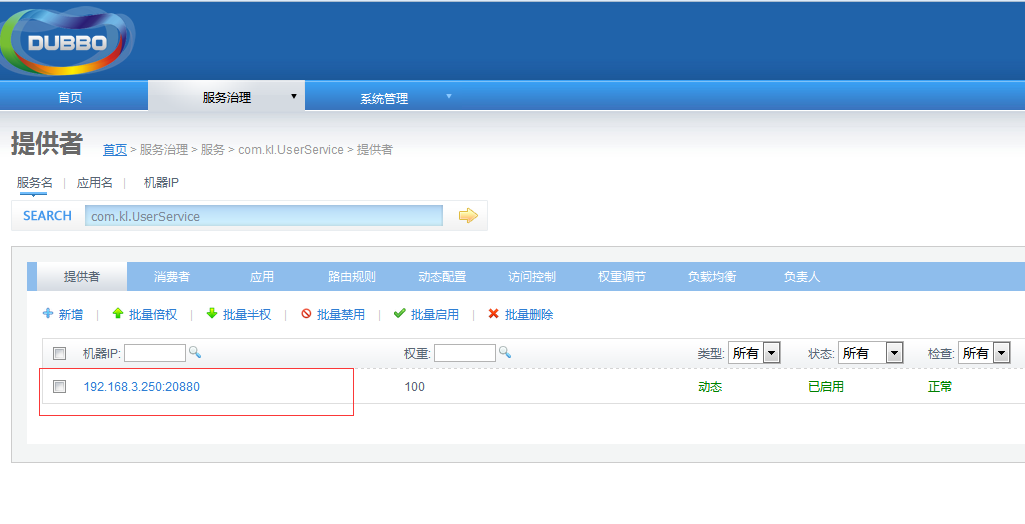Click the magnifier beside 机器IP filter

(x=195, y=352)
